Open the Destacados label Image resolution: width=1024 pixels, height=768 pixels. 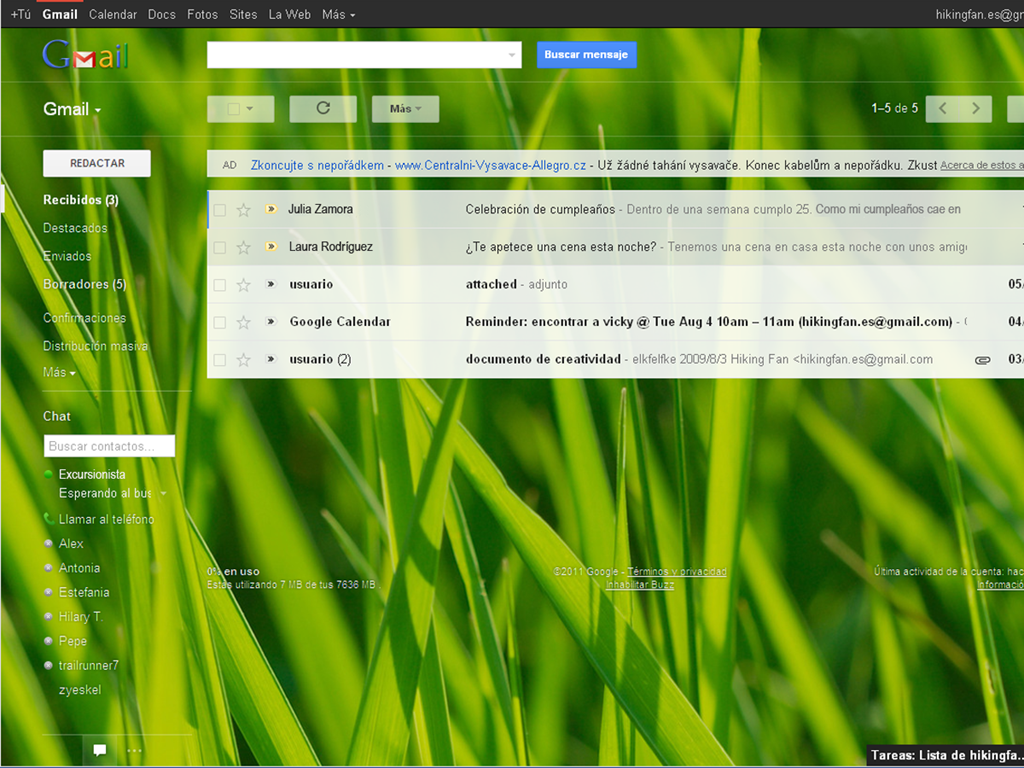pyautogui.click(x=75, y=228)
